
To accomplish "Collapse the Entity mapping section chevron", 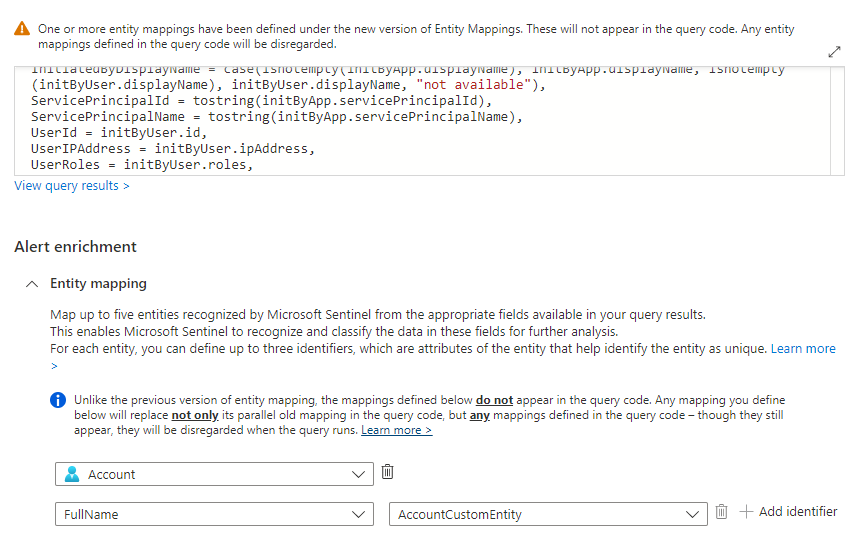I will click(32, 284).
